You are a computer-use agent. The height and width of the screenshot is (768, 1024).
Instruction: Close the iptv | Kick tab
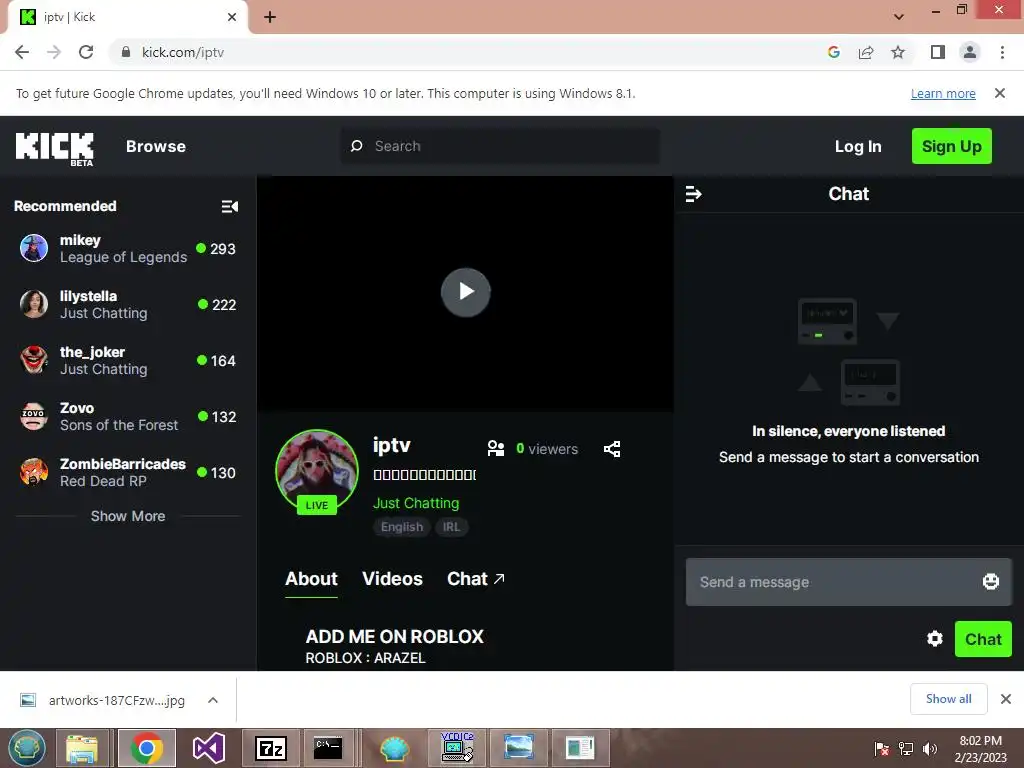(x=232, y=17)
